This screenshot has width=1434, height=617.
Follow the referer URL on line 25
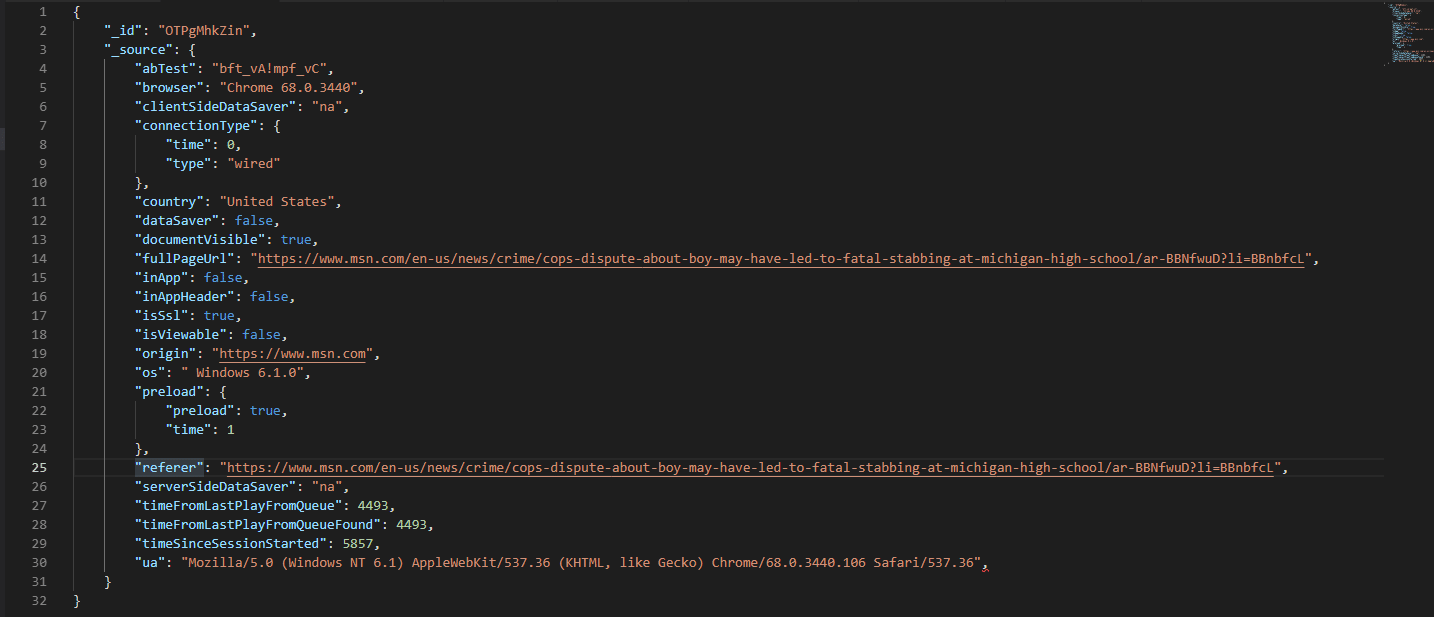[751, 467]
